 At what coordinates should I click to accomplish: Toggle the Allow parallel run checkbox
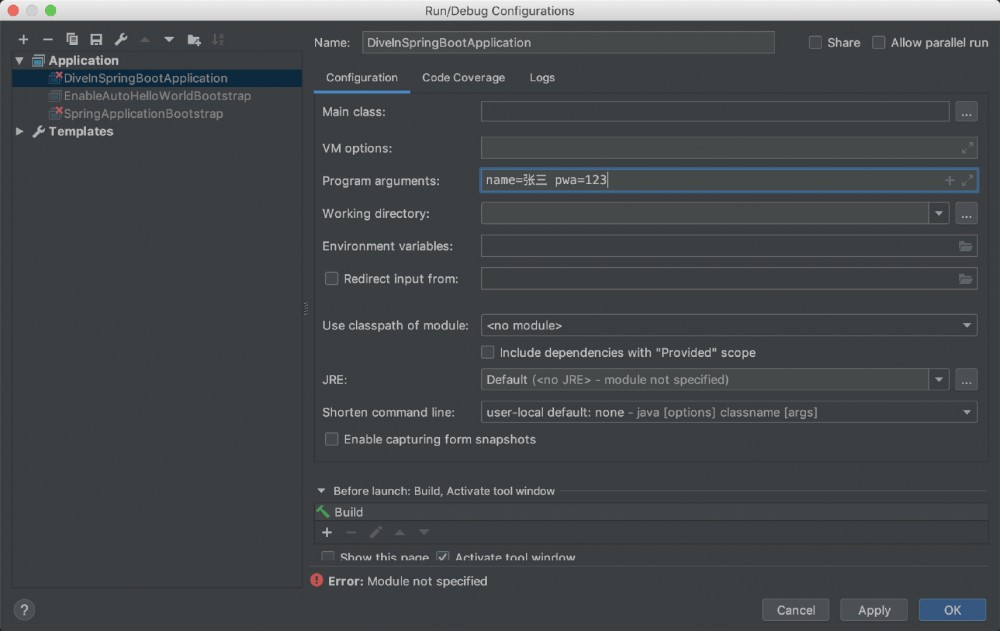(x=879, y=43)
